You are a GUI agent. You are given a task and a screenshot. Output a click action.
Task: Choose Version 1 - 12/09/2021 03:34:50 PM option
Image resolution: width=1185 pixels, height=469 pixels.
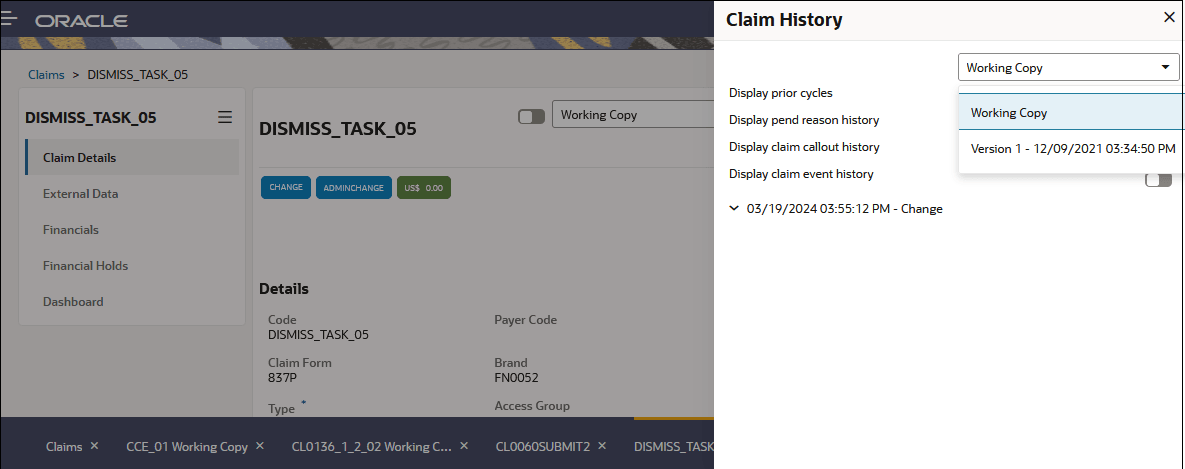(x=1071, y=149)
